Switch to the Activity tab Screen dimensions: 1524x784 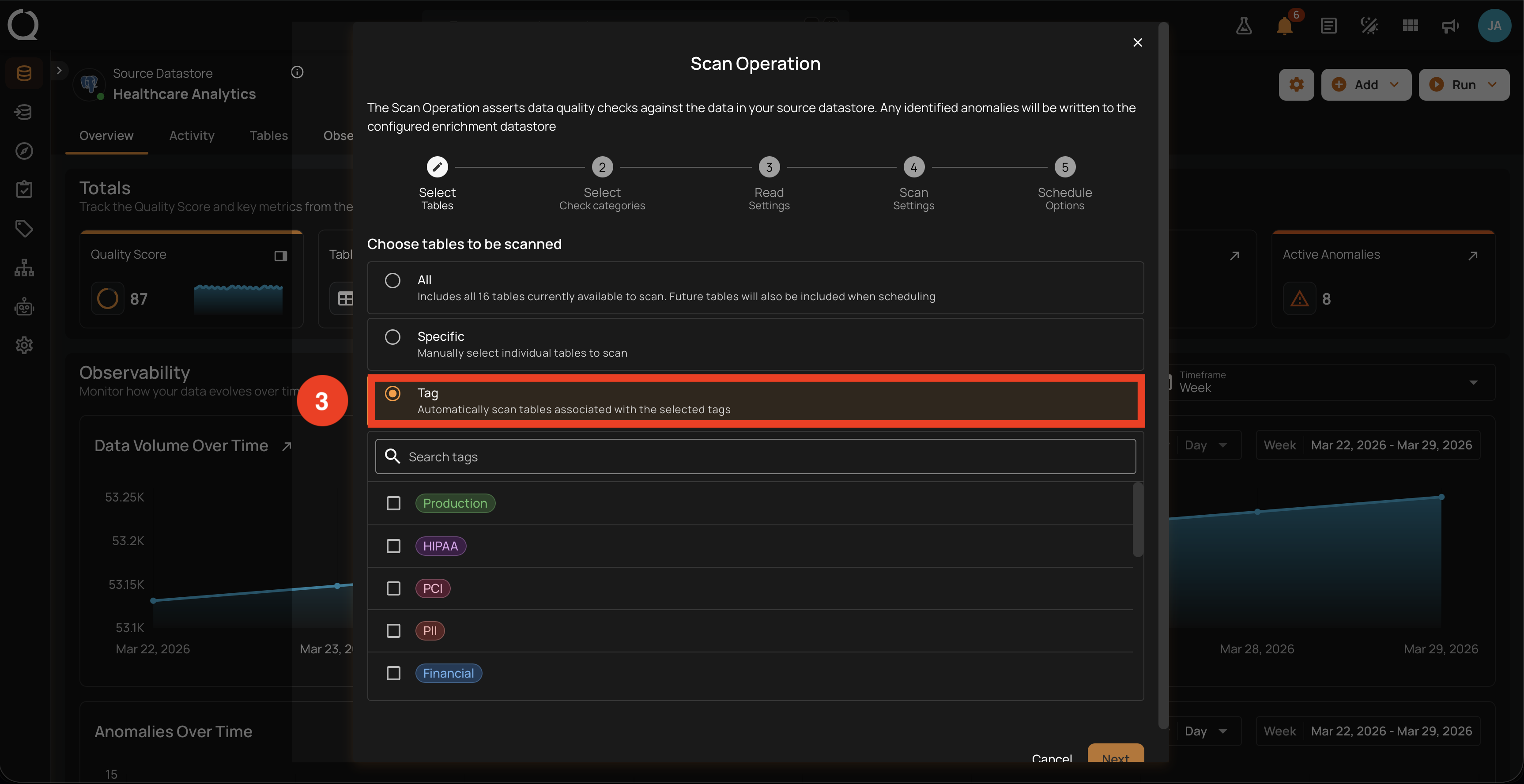point(192,136)
